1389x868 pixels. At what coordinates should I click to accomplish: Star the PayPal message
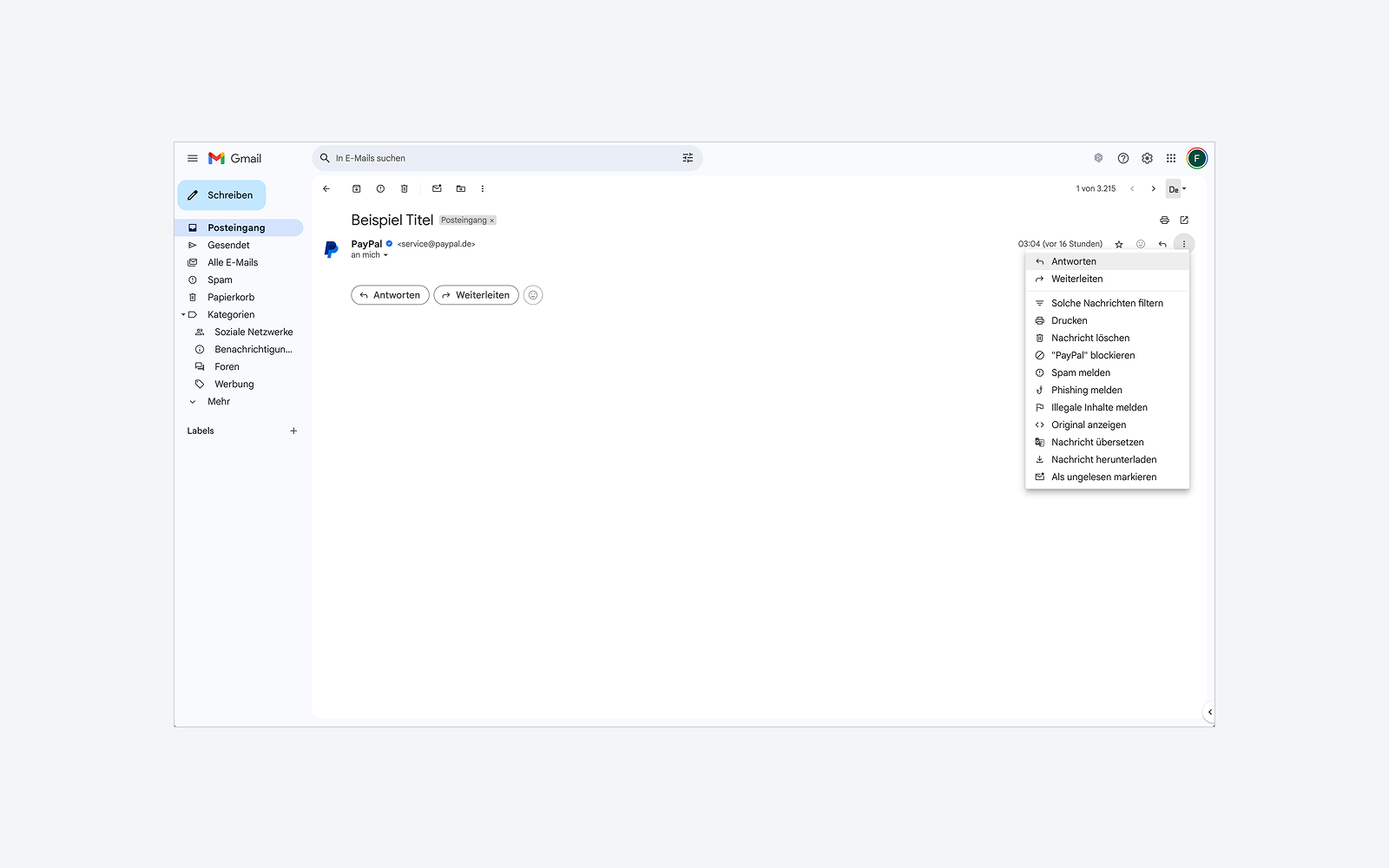coord(1119,244)
